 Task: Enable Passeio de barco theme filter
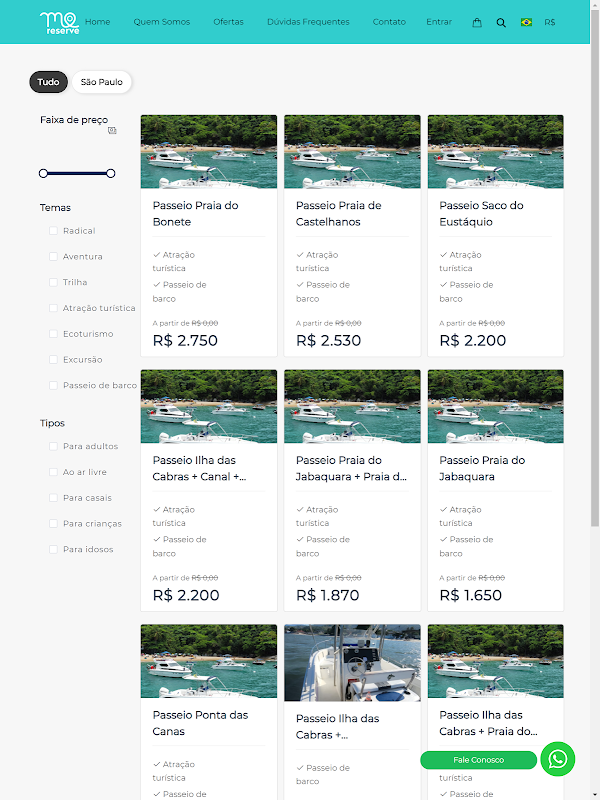pyautogui.click(x=53, y=385)
